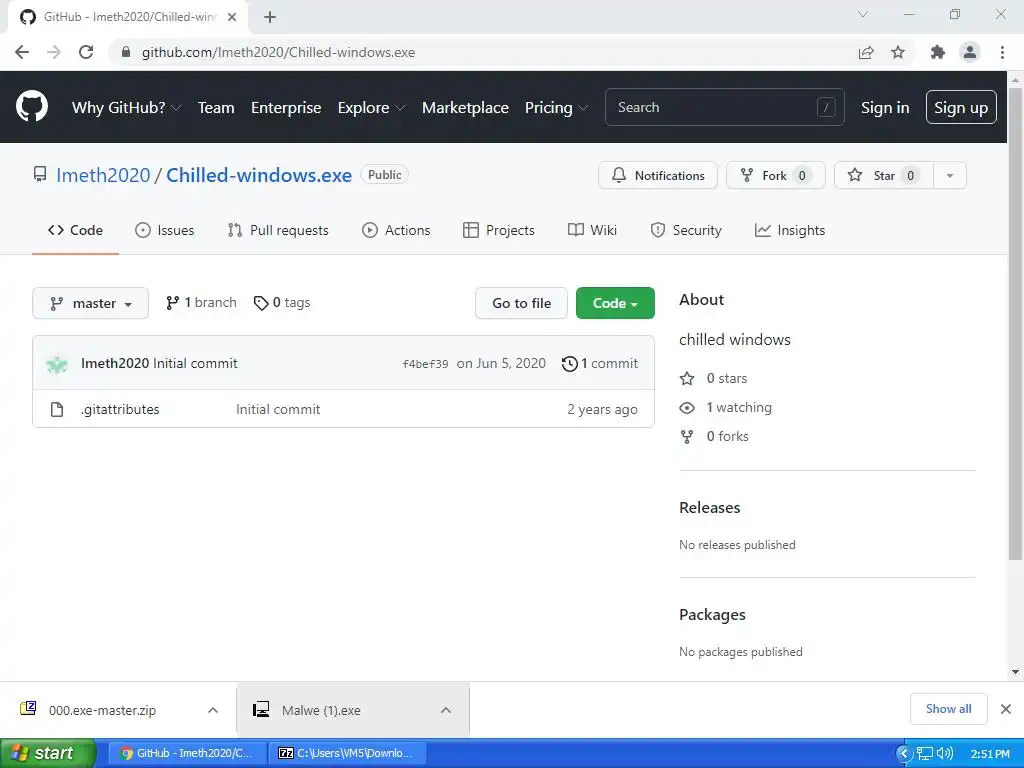Image resolution: width=1024 pixels, height=768 pixels.
Task: Expand options for 000.exe-master.zip download
Action: coord(213,710)
